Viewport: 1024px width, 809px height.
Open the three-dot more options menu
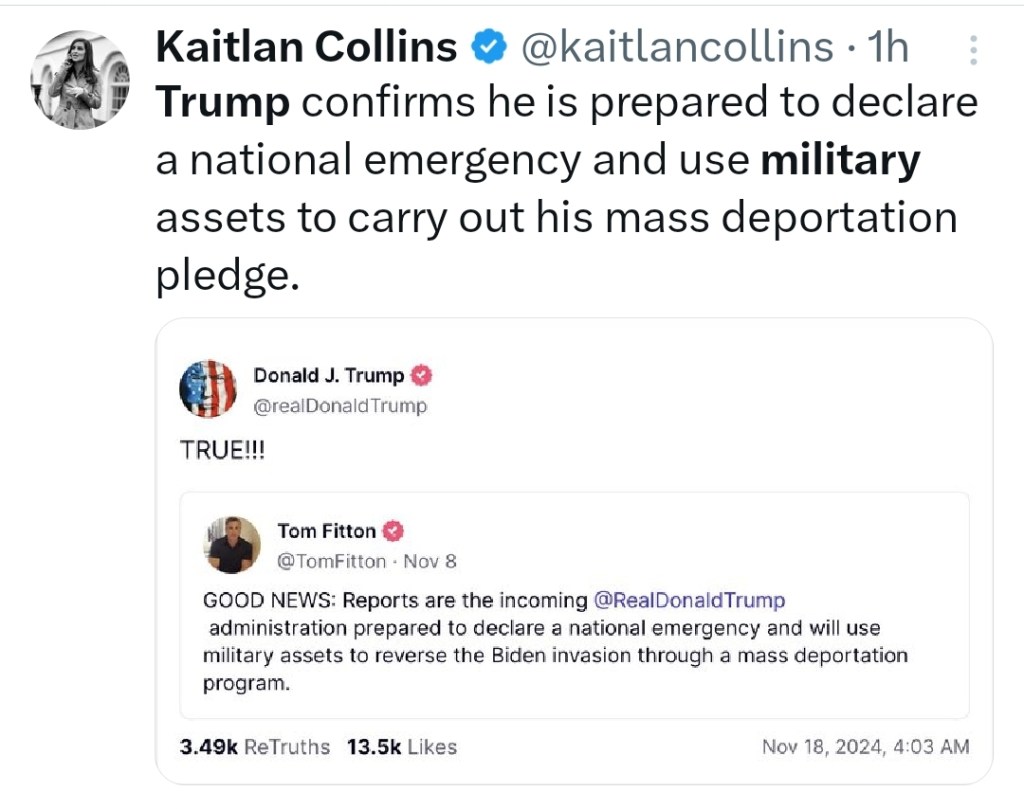click(x=975, y=50)
